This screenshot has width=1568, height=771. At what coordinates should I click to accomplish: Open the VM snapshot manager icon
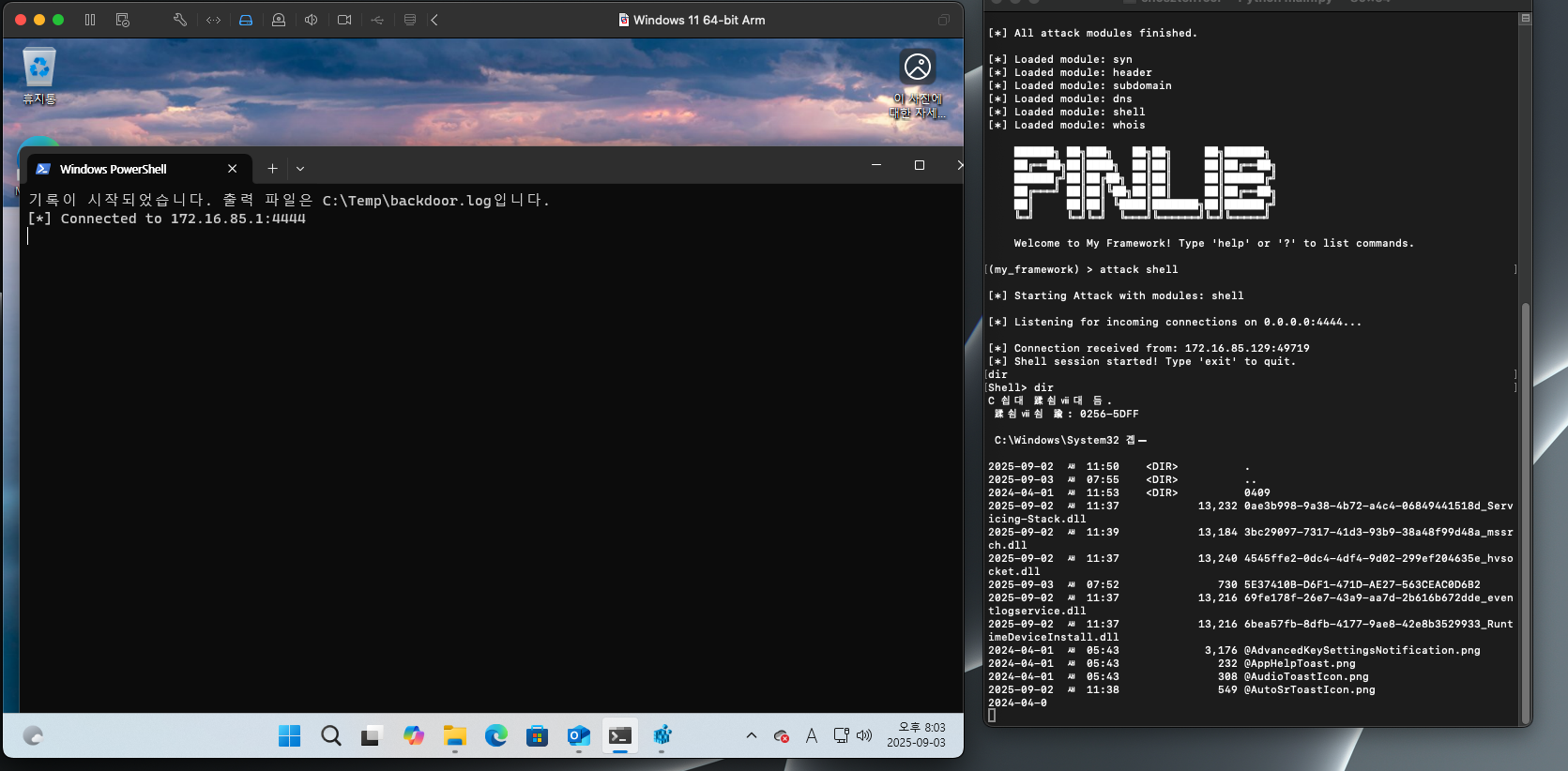pyautogui.click(x=122, y=20)
